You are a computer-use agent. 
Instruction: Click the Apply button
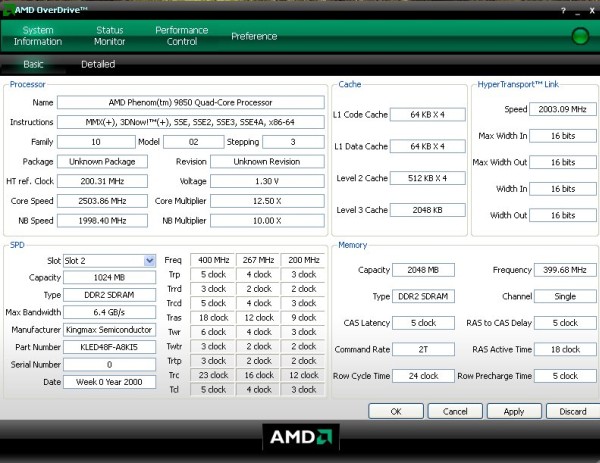(514, 411)
